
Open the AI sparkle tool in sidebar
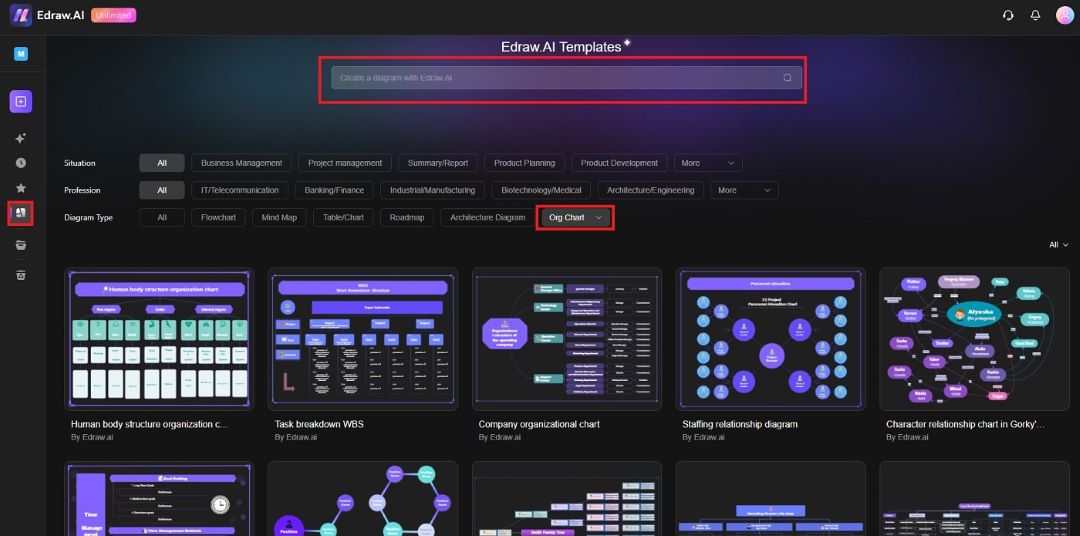tap(21, 138)
